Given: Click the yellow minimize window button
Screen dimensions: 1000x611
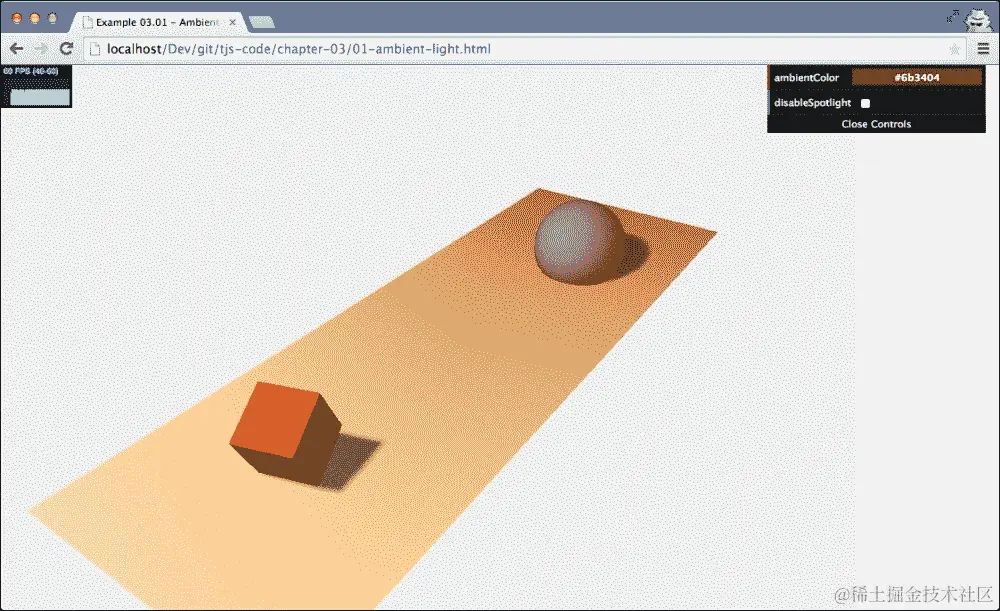Looking at the screenshot, I should [34, 18].
